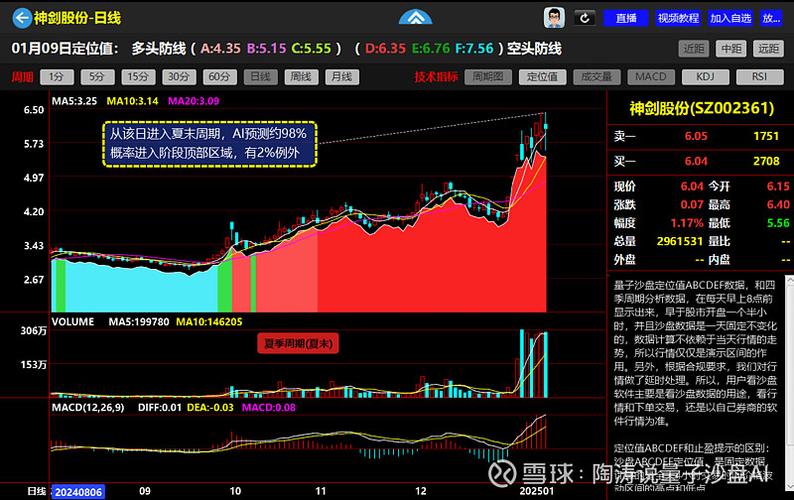794x500 pixels.
Task: Switch period to 1分
Action: pyautogui.click(x=57, y=77)
